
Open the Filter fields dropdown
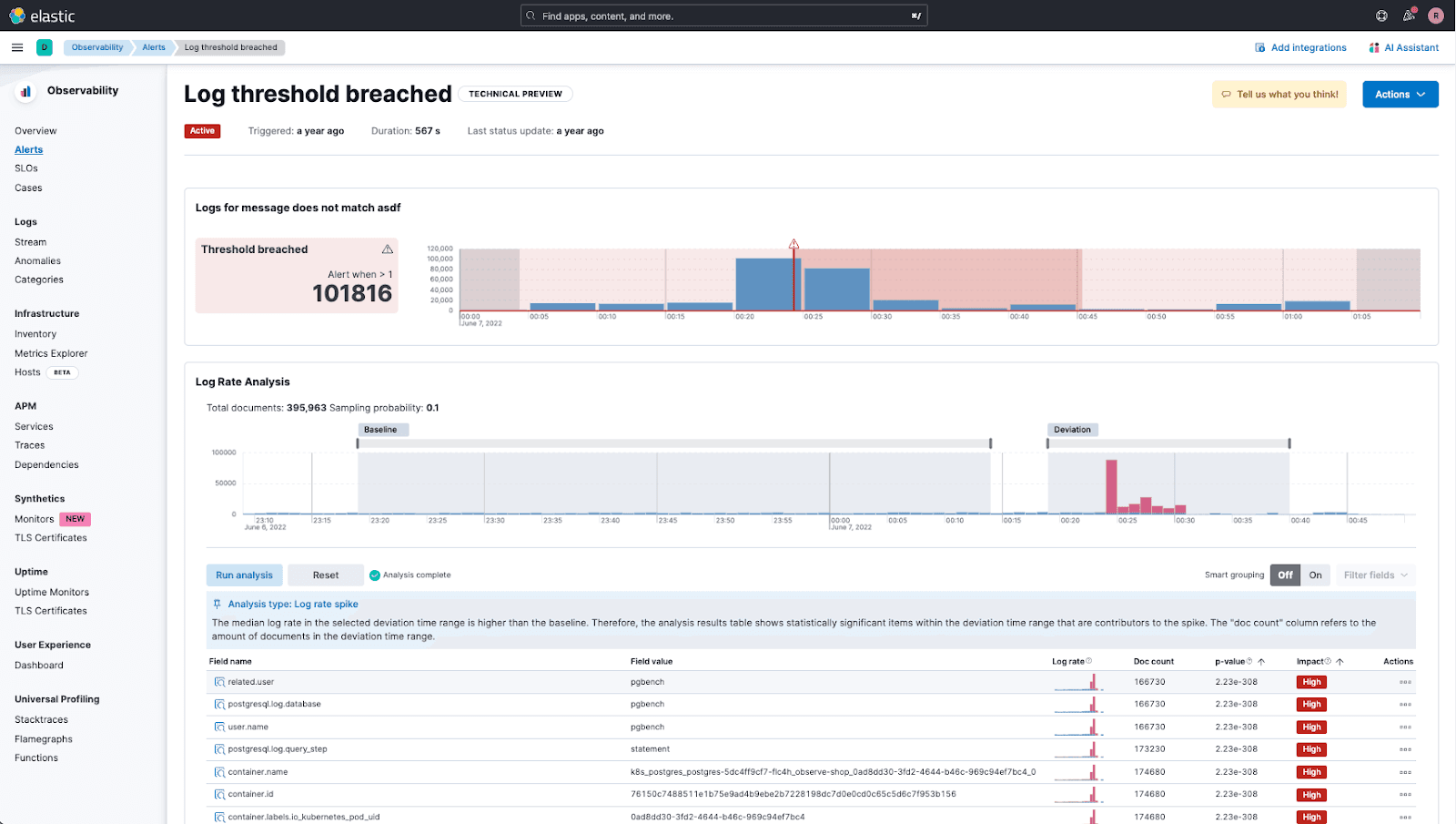1374,575
